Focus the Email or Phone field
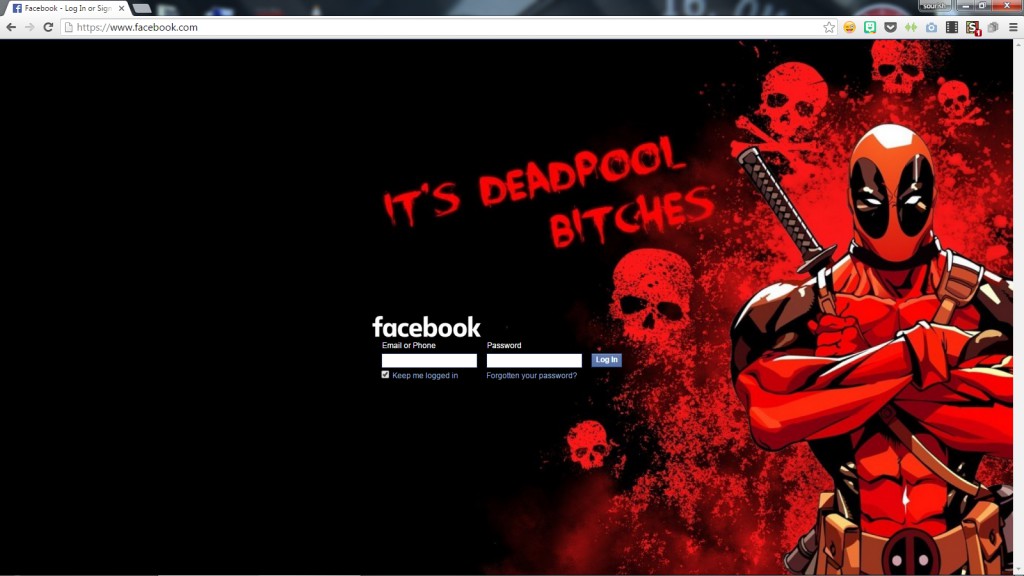Image resolution: width=1024 pixels, height=576 pixels. (x=429, y=360)
